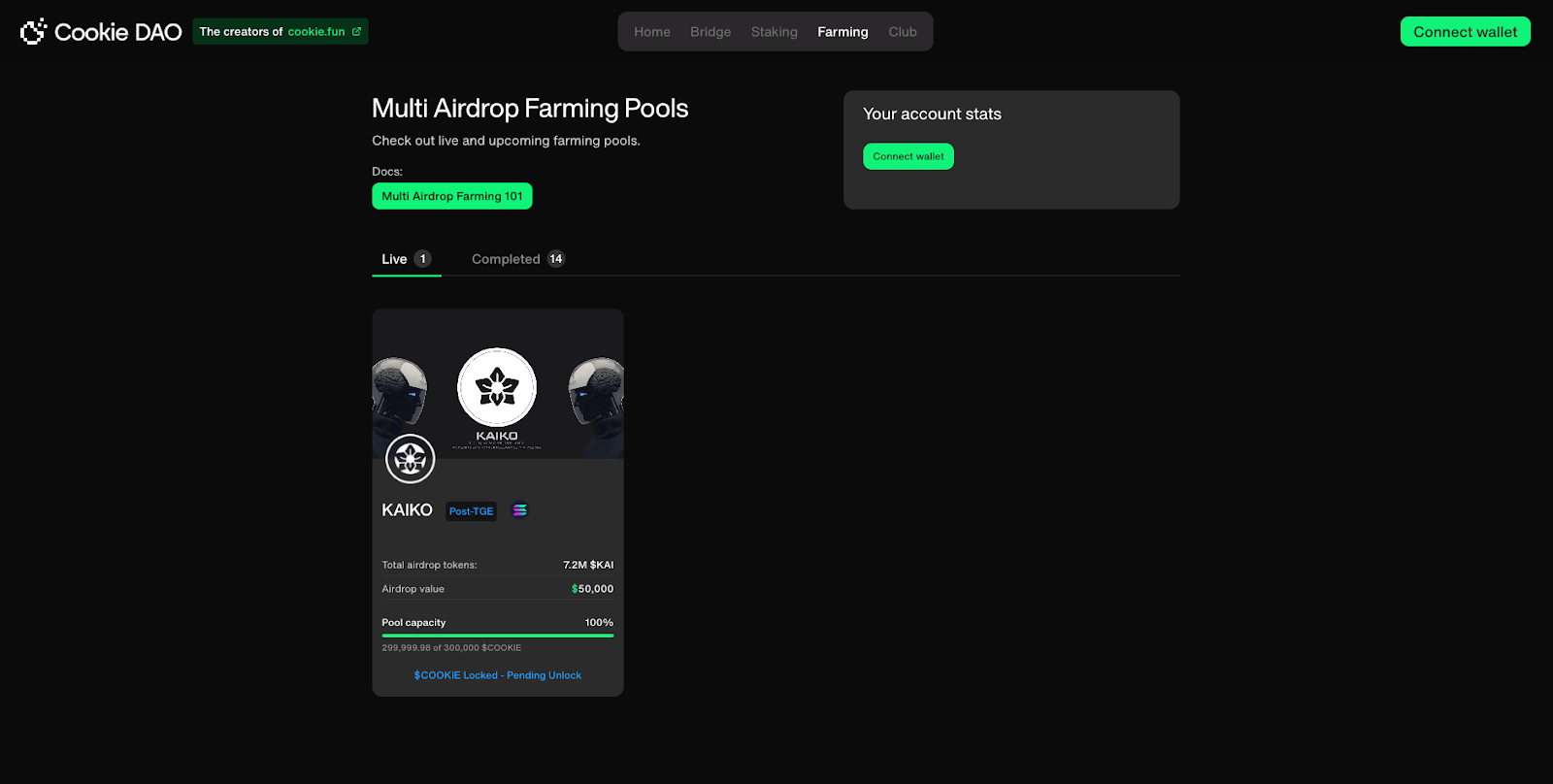
Task: Click Connect wallet in account stats panel
Action: (909, 156)
